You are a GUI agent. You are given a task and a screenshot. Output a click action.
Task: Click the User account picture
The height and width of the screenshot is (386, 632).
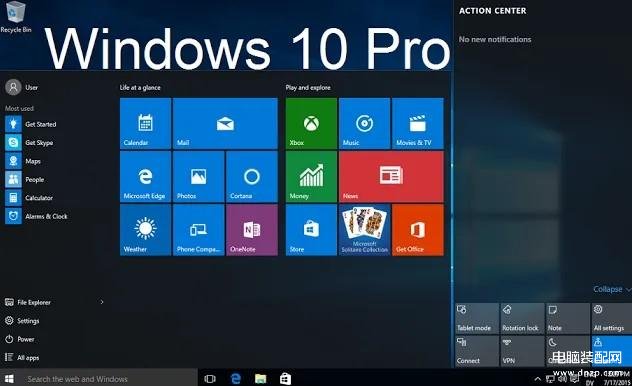(13, 87)
